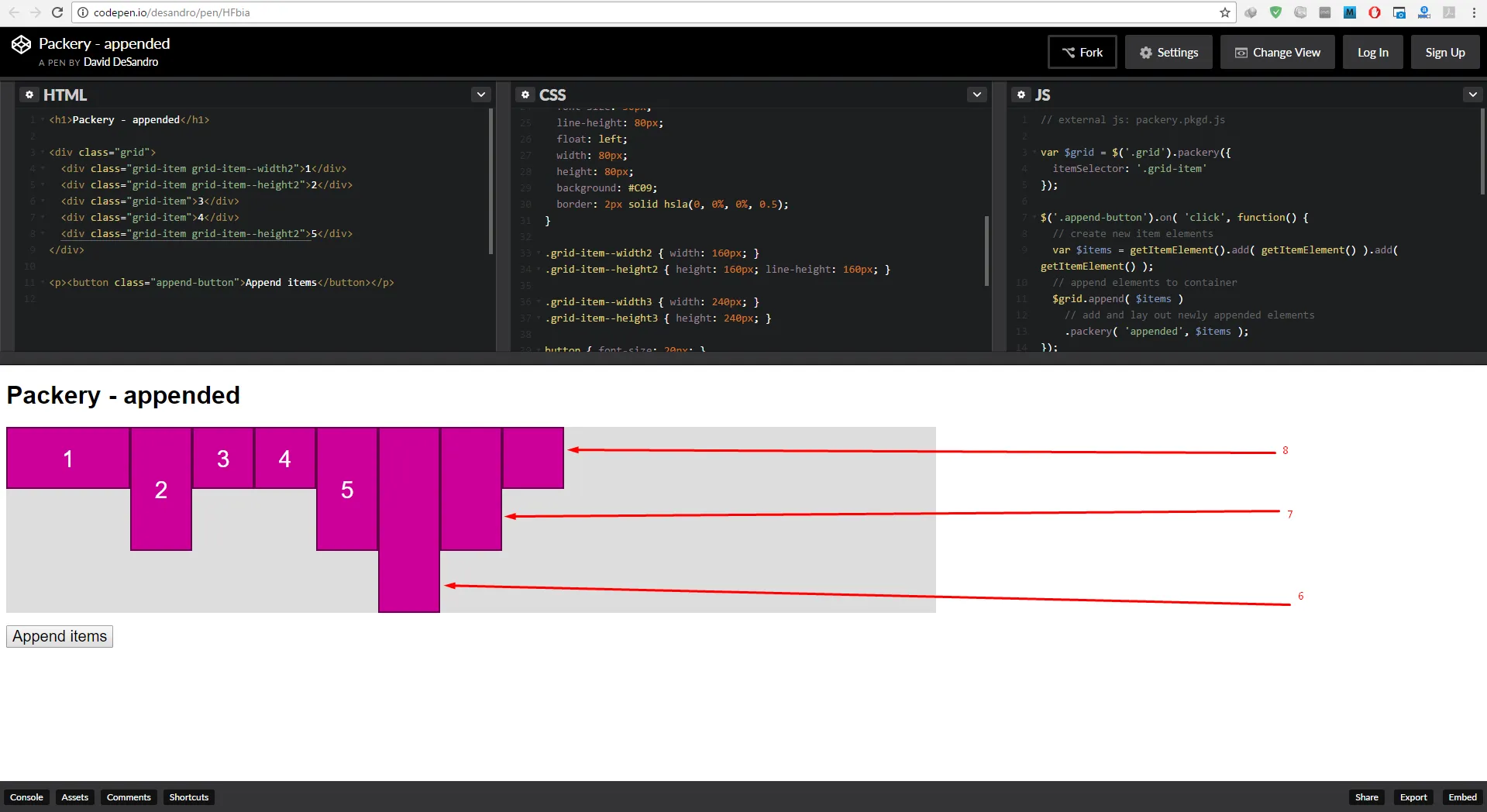Viewport: 1487px width, 812px height.
Task: Open JS editor settings gear
Action: coord(1021,95)
